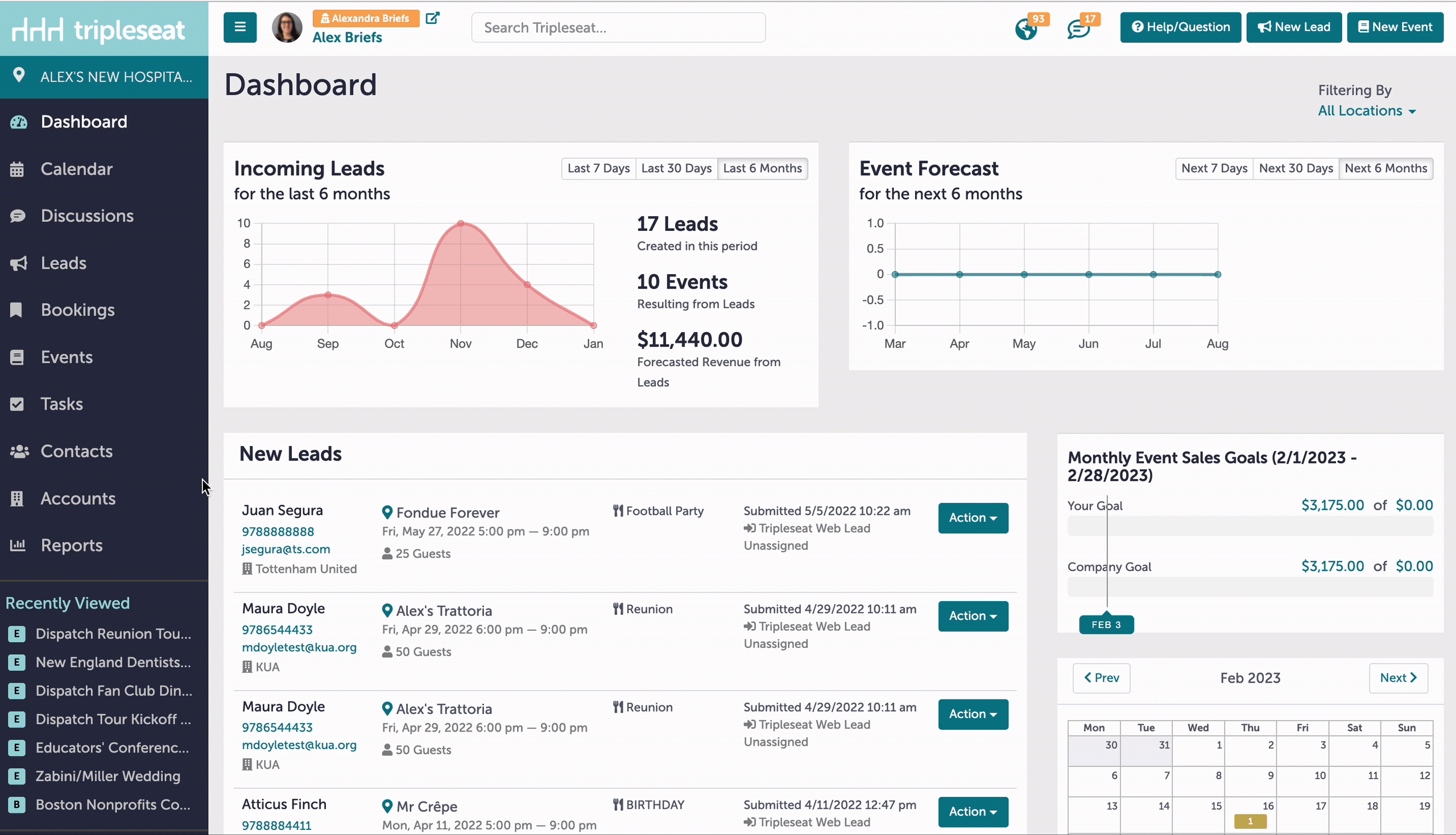Click the guests person icon beside 25 Guests
Viewport: 1456px width, 835px height.
pyautogui.click(x=387, y=553)
